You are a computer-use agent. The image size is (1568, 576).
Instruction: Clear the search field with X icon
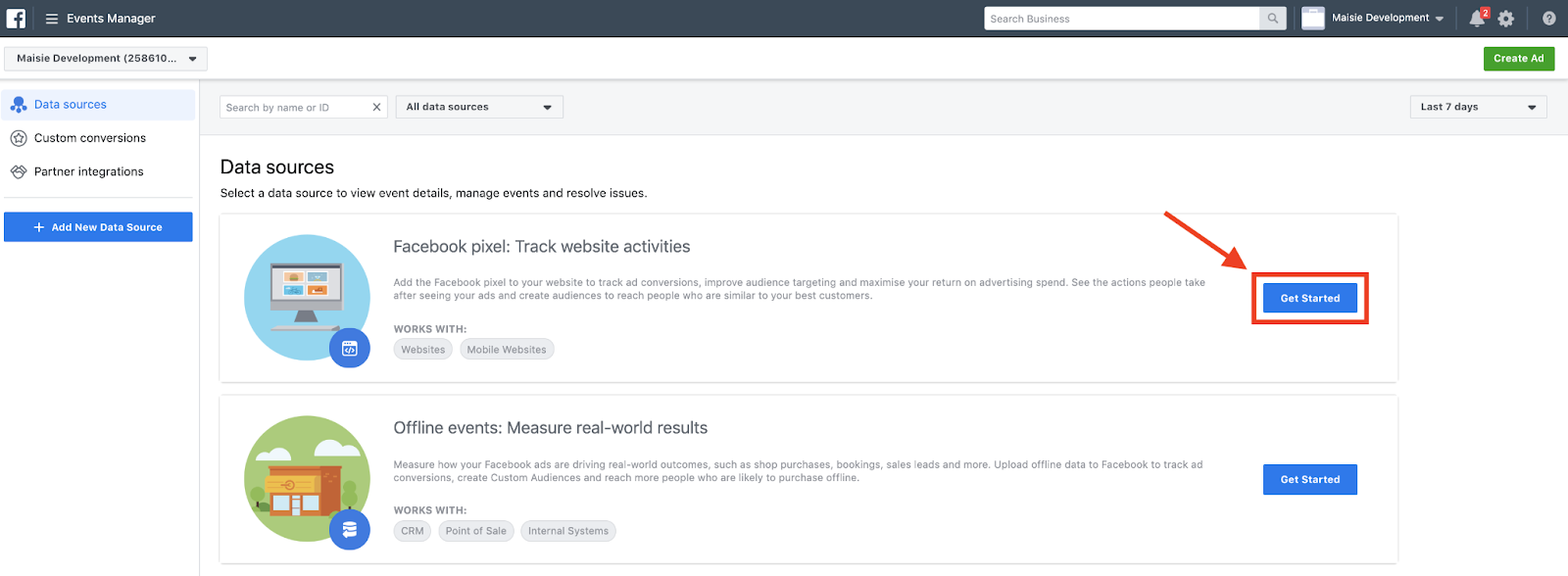coord(376,108)
